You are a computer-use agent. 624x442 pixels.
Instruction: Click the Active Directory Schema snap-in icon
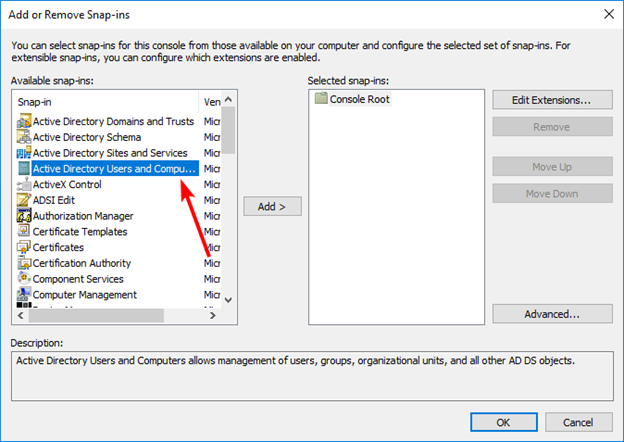pos(24,137)
